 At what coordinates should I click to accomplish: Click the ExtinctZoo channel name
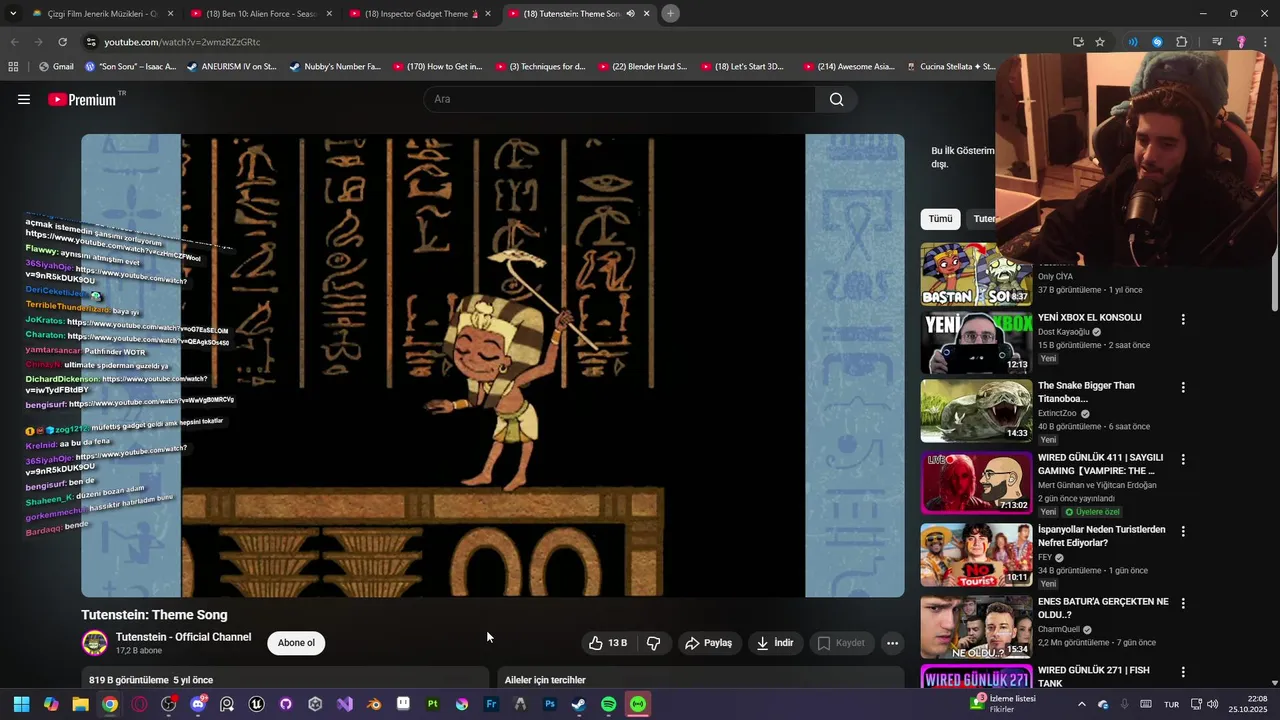pyautogui.click(x=1057, y=413)
